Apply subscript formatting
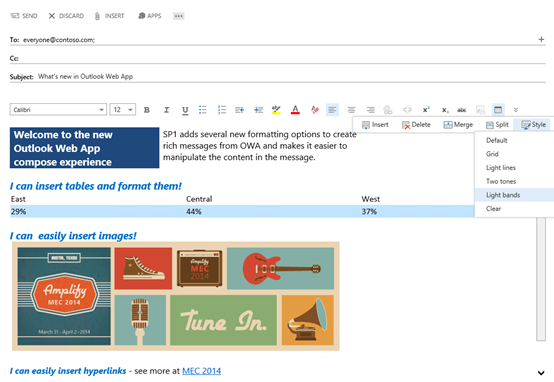554x382 pixels. coord(445,110)
